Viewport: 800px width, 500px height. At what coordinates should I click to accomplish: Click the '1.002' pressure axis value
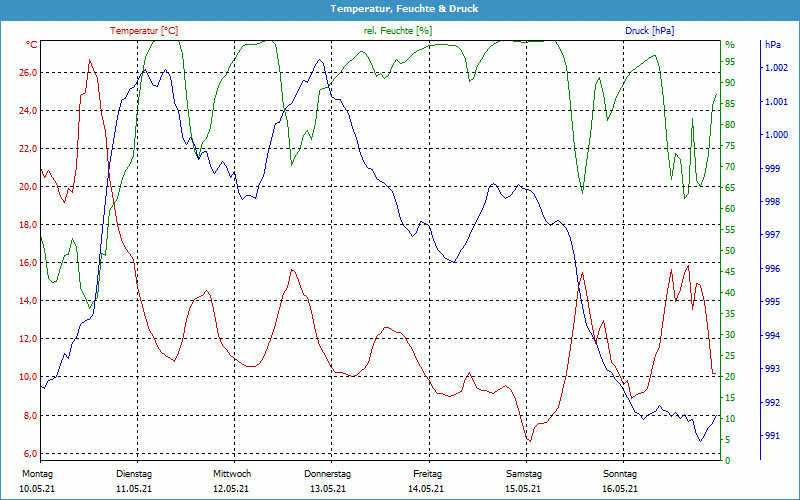776,68
